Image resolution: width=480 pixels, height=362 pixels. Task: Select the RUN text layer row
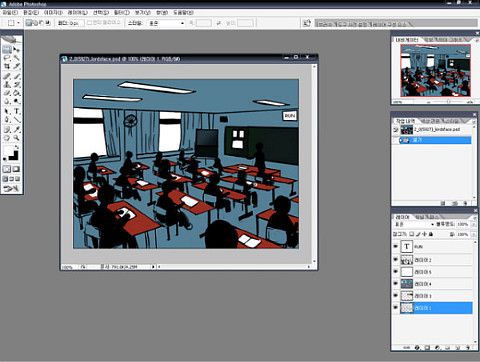coord(436,247)
